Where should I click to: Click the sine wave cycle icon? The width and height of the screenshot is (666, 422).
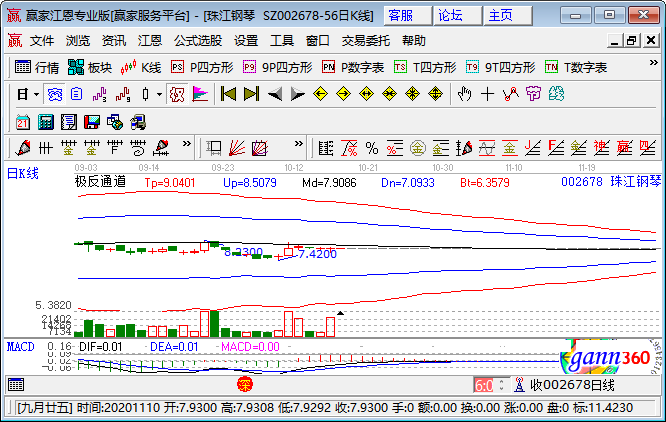(x=487, y=148)
